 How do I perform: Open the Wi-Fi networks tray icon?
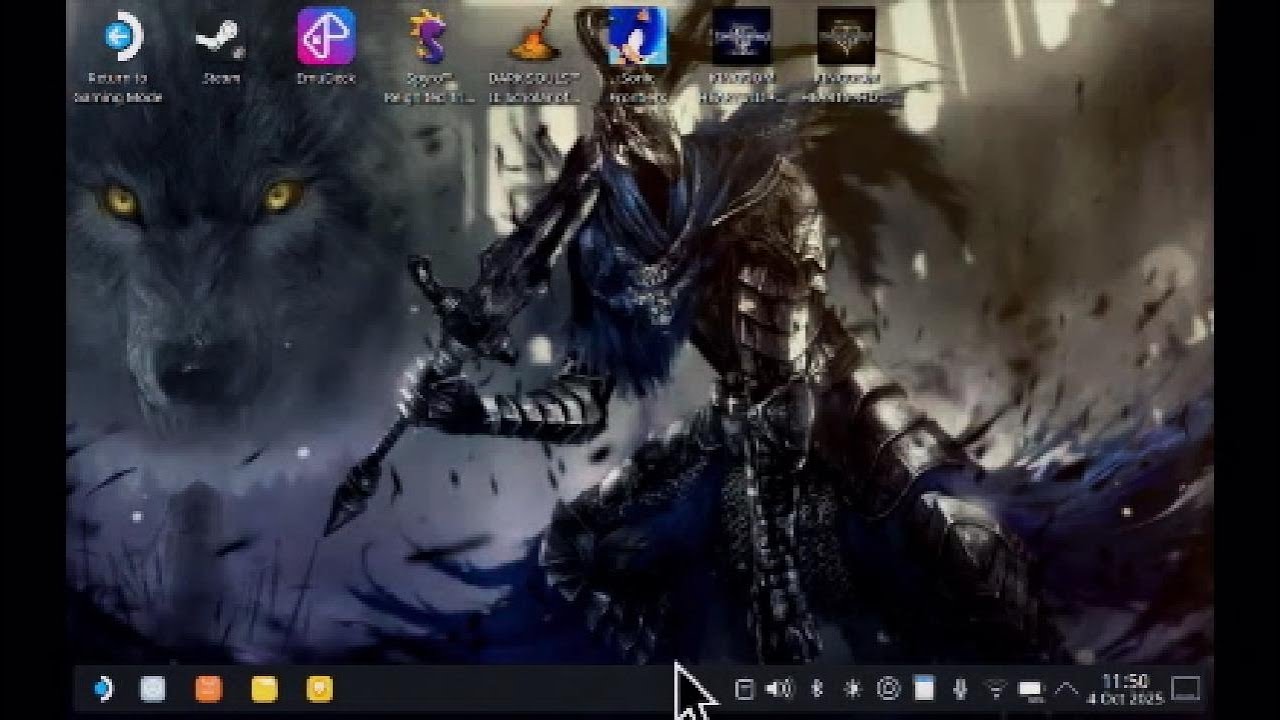point(995,688)
